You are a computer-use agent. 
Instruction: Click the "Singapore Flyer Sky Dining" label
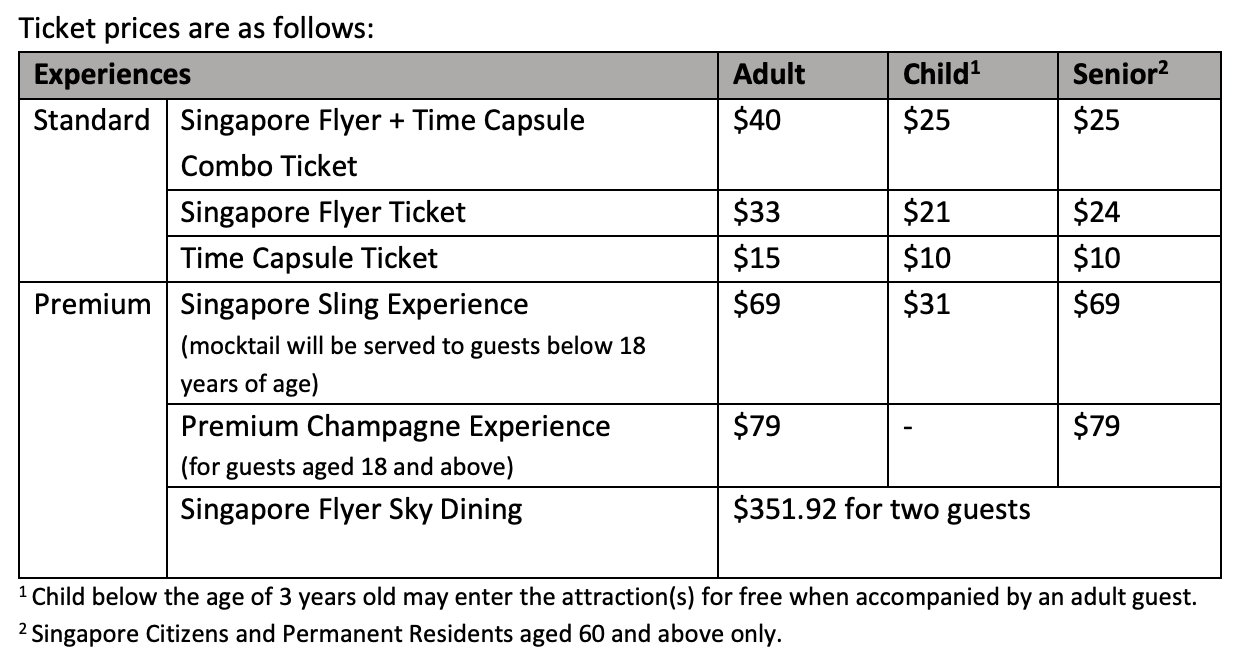(x=351, y=510)
